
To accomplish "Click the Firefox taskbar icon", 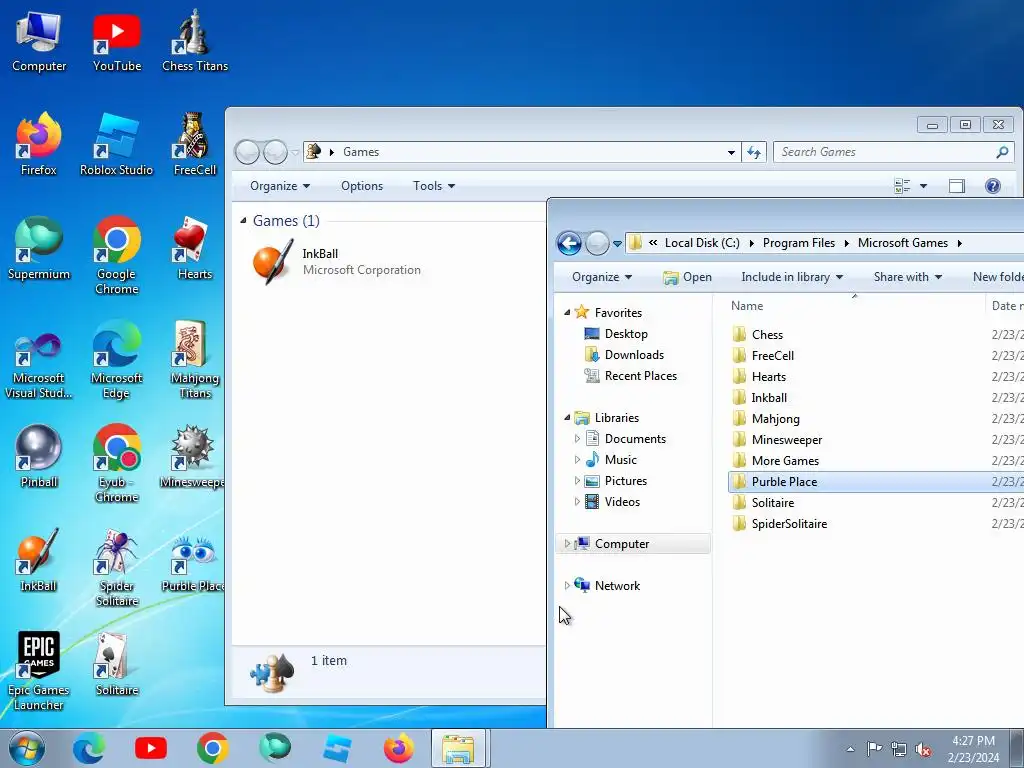I will click(x=398, y=748).
